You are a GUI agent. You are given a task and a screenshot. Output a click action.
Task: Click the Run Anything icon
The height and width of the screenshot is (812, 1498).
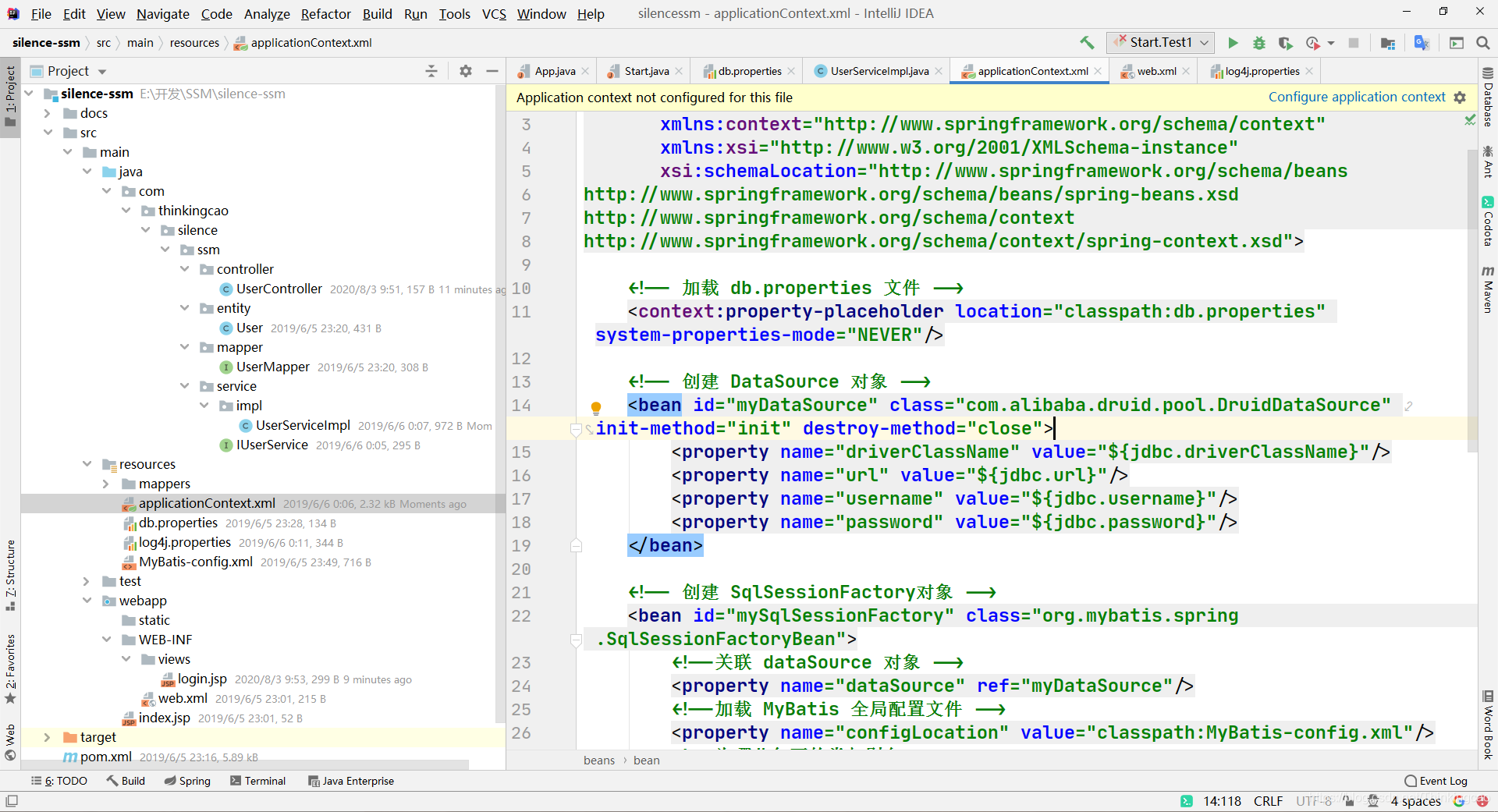pyautogui.click(x=1457, y=43)
